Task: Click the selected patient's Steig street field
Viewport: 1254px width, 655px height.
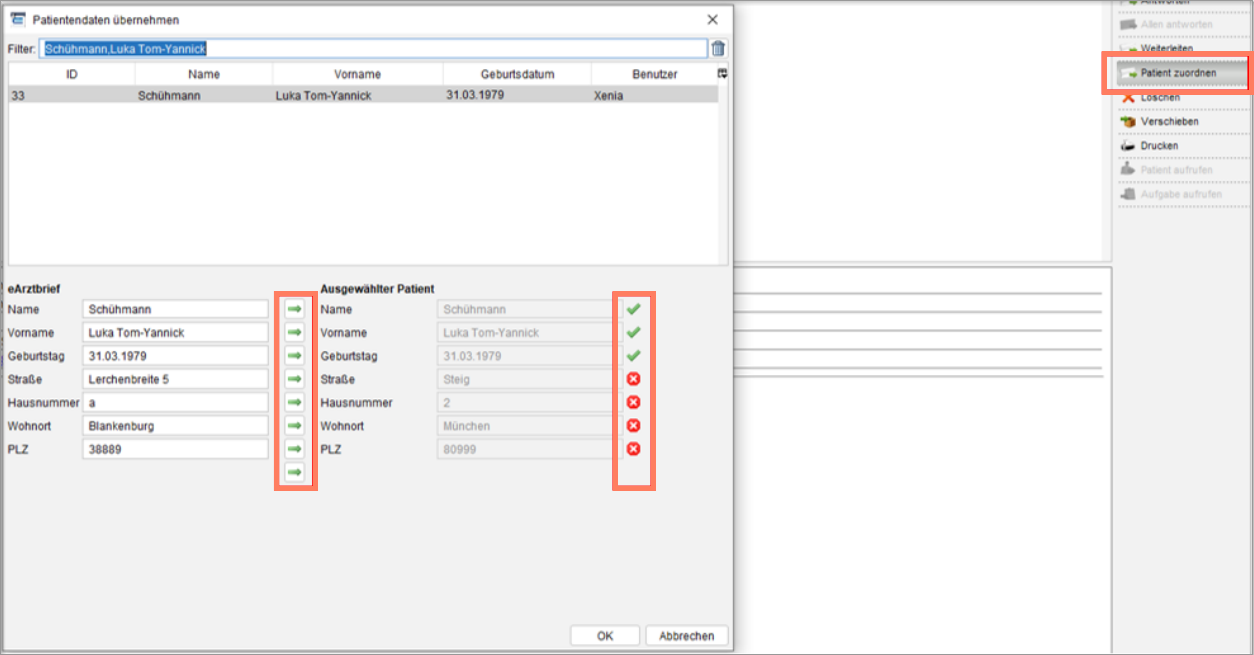Action: coord(528,379)
